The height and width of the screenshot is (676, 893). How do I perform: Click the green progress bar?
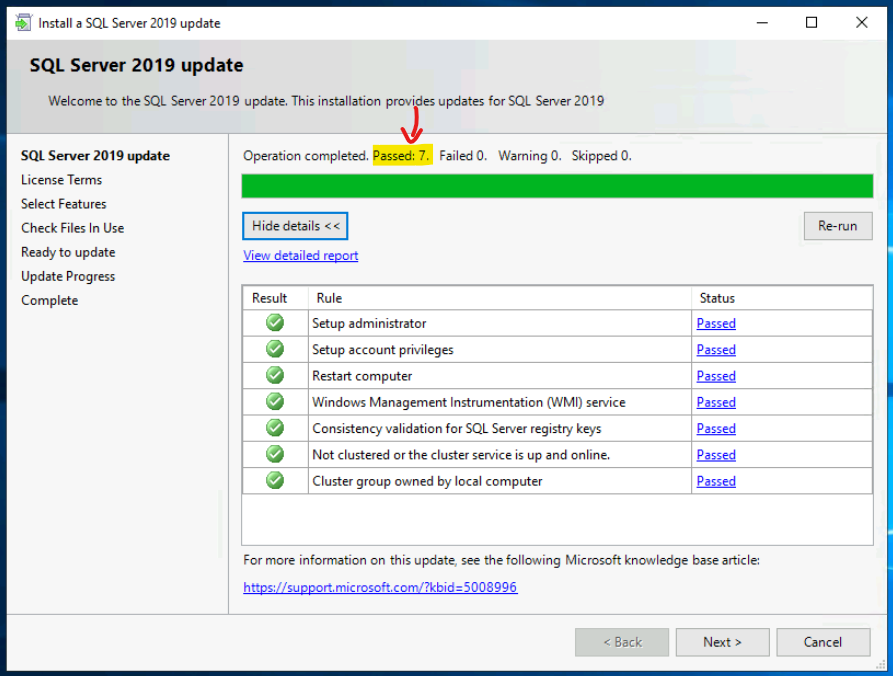pyautogui.click(x=557, y=186)
